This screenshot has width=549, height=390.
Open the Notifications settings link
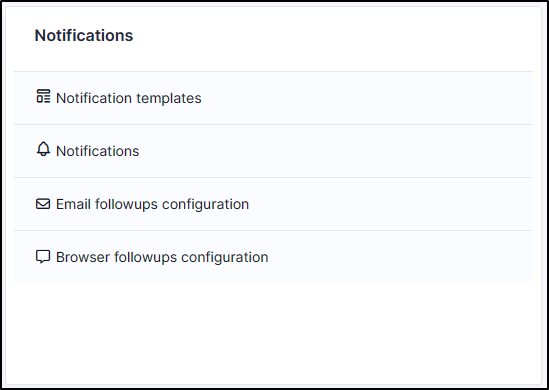(97, 151)
